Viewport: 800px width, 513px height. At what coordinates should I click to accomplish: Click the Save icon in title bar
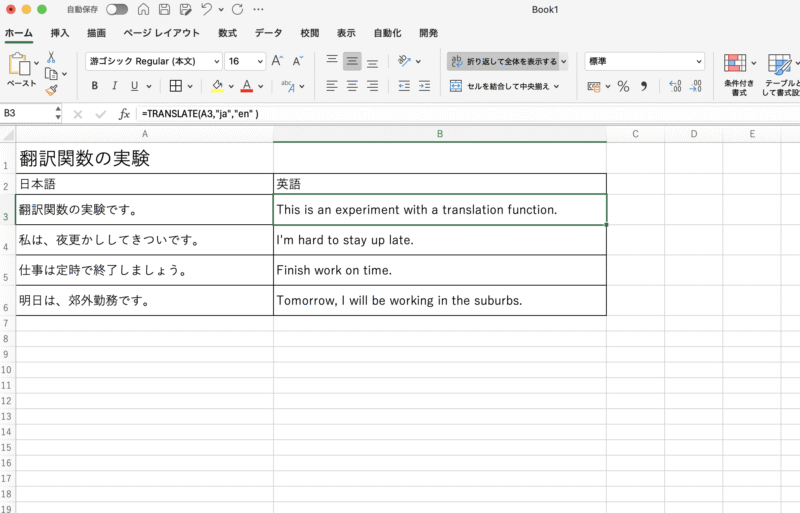tap(163, 9)
